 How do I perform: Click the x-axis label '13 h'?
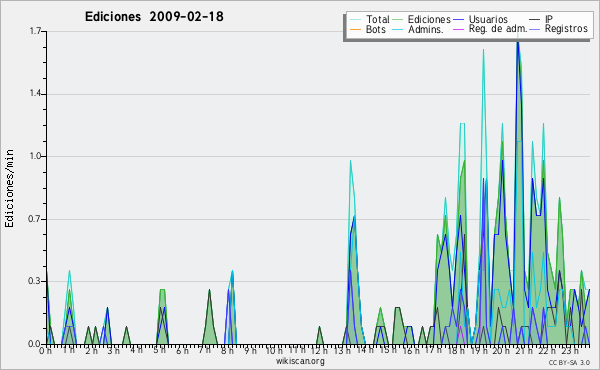pos(342,351)
